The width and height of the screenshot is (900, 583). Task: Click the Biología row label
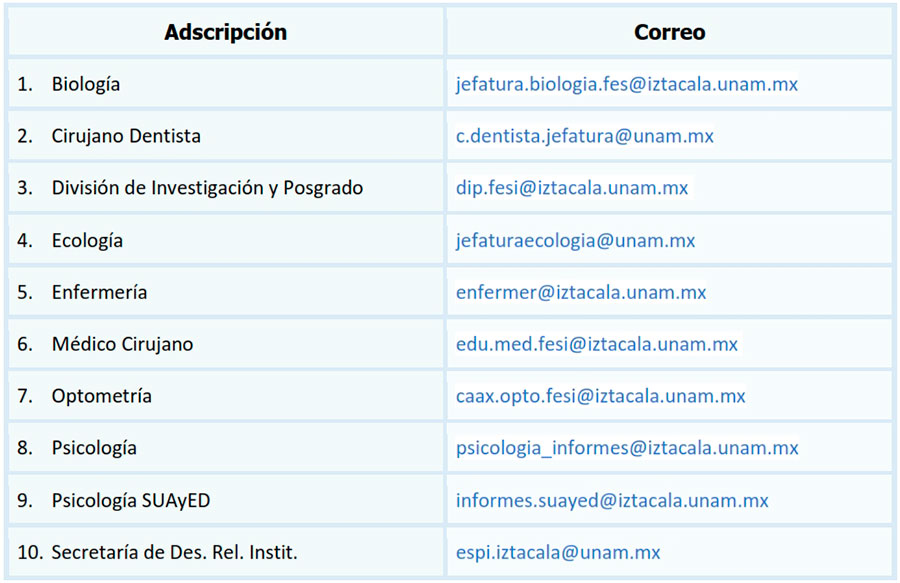coord(86,84)
